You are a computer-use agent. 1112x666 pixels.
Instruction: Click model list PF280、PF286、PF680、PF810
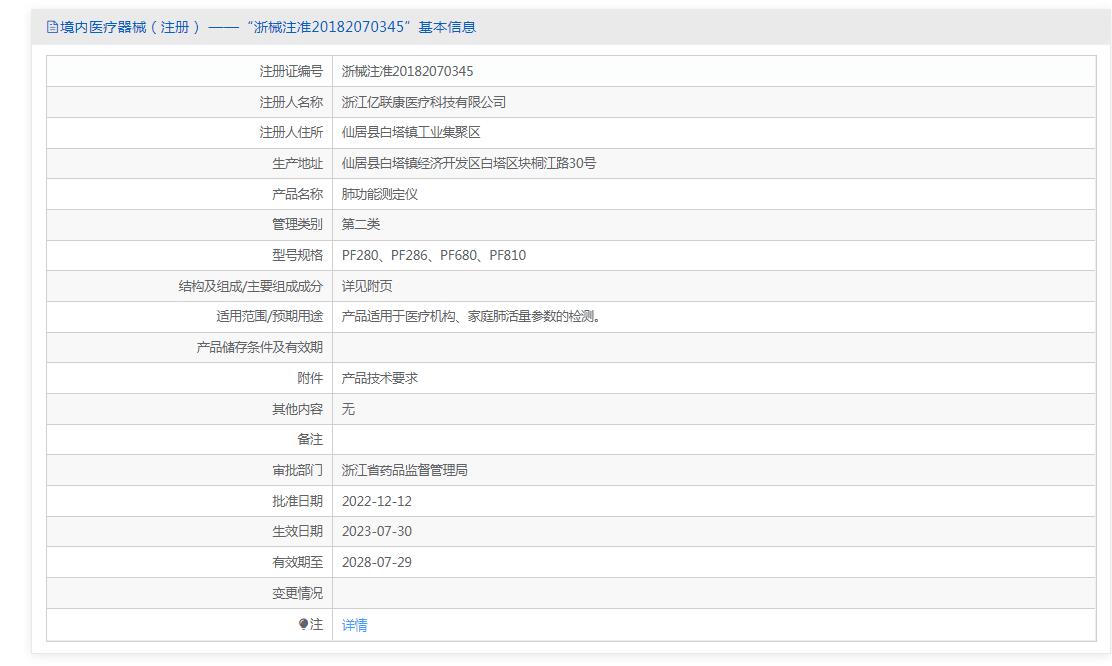pyautogui.click(x=434, y=255)
